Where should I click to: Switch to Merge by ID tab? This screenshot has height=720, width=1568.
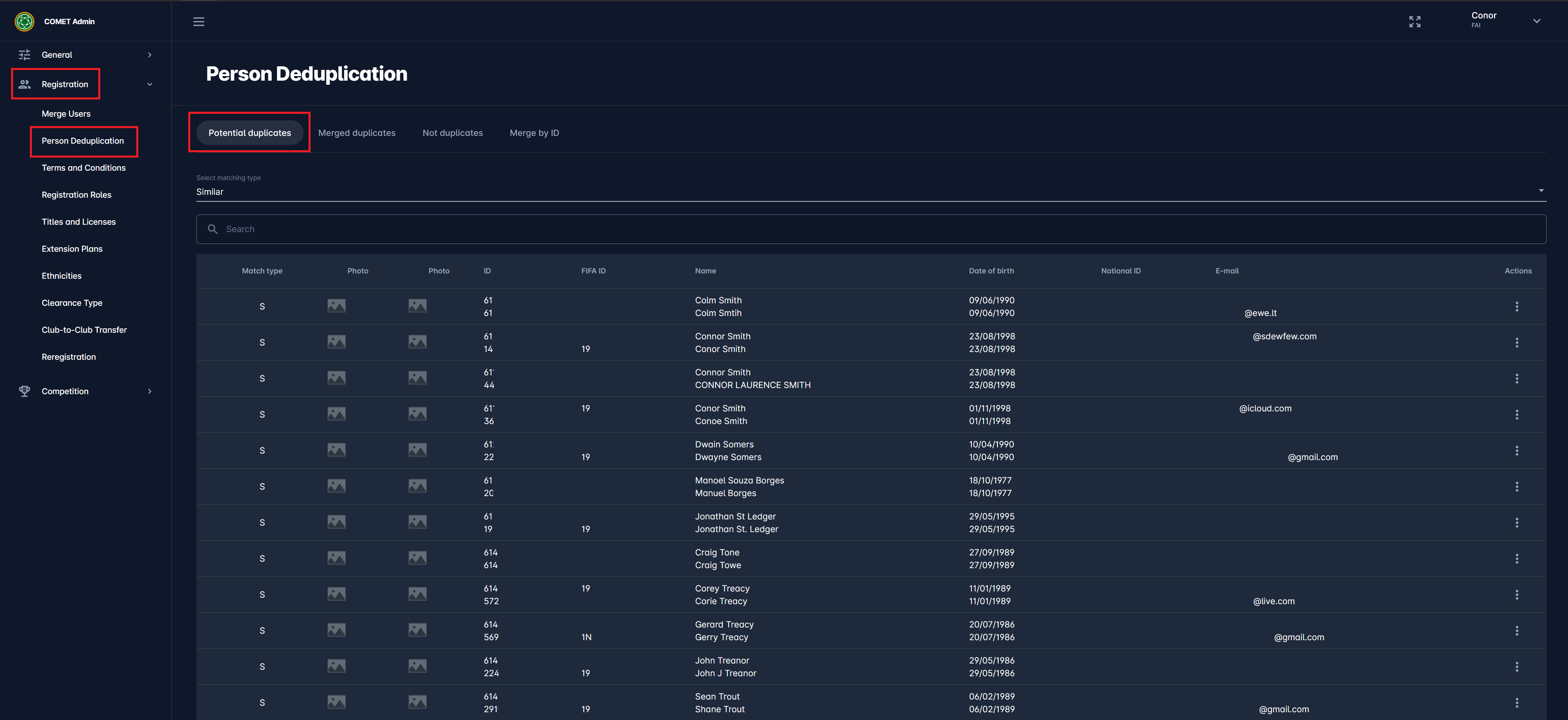click(x=534, y=133)
